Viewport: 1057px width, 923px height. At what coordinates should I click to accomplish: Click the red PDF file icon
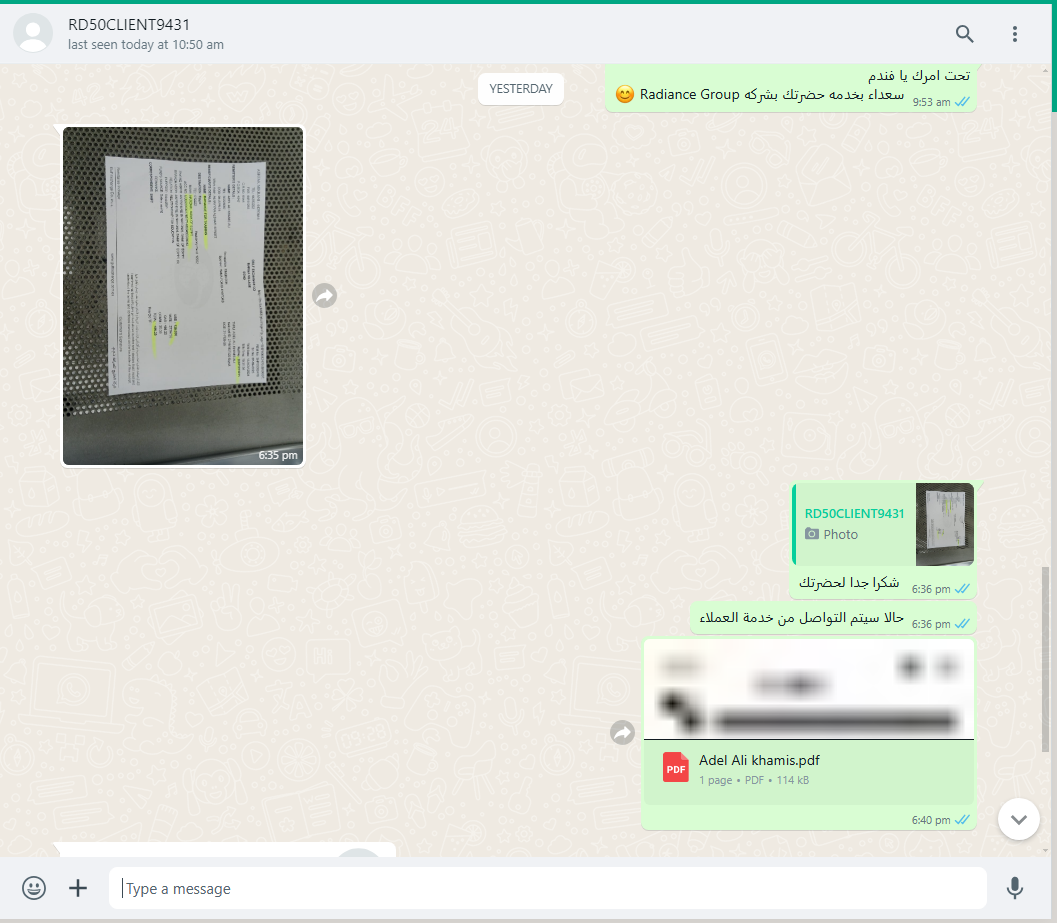pos(675,767)
